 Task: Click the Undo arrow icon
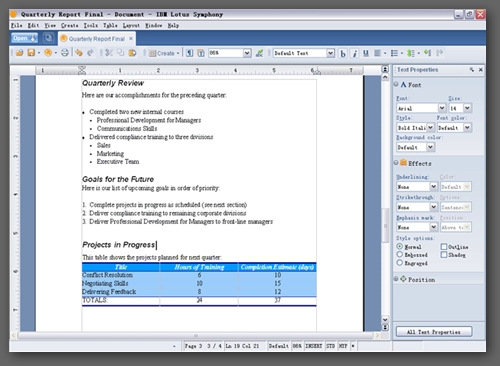[79, 53]
